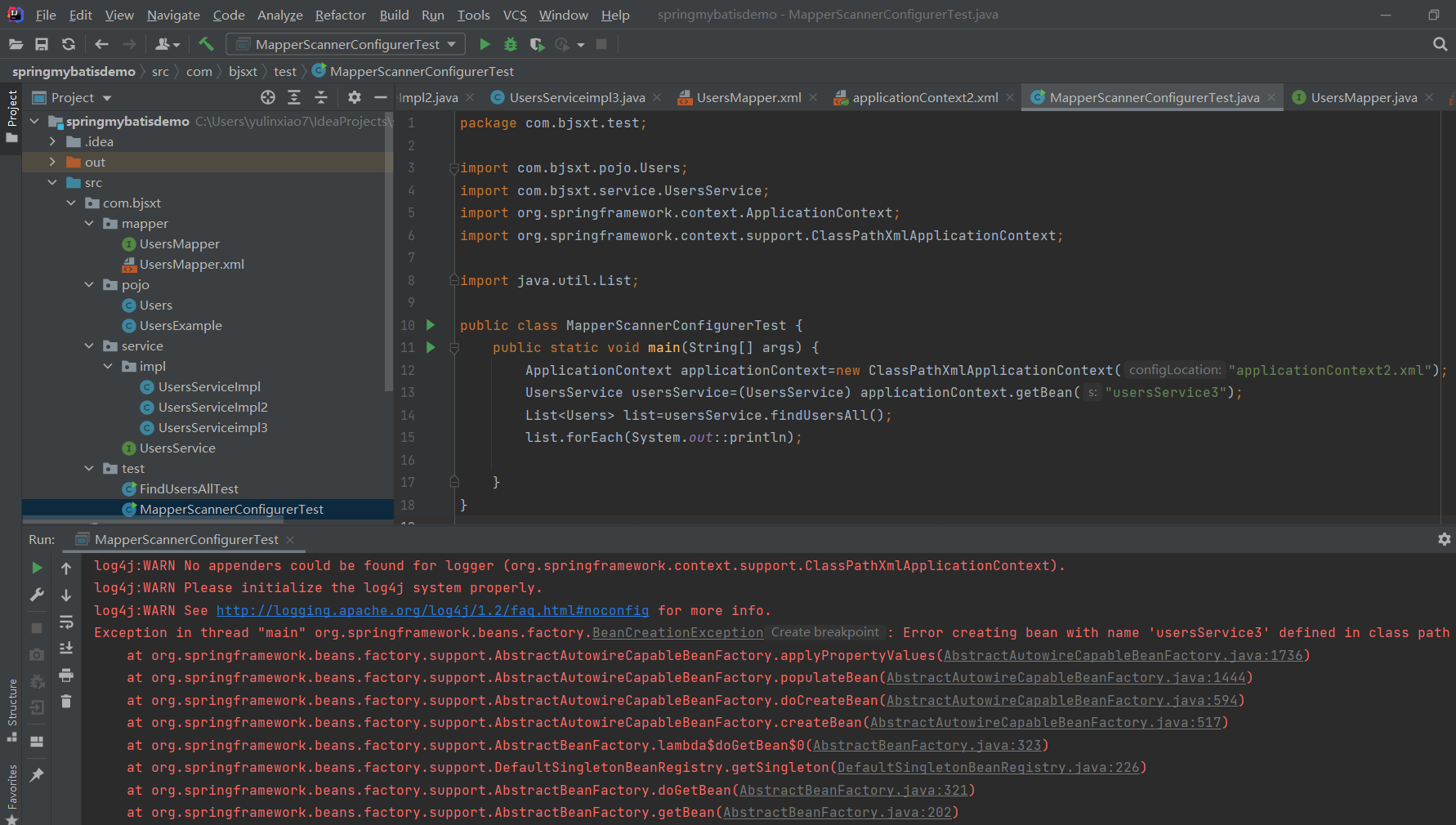Click run gutter arrow beside main method
The image size is (1456, 825).
(x=431, y=347)
